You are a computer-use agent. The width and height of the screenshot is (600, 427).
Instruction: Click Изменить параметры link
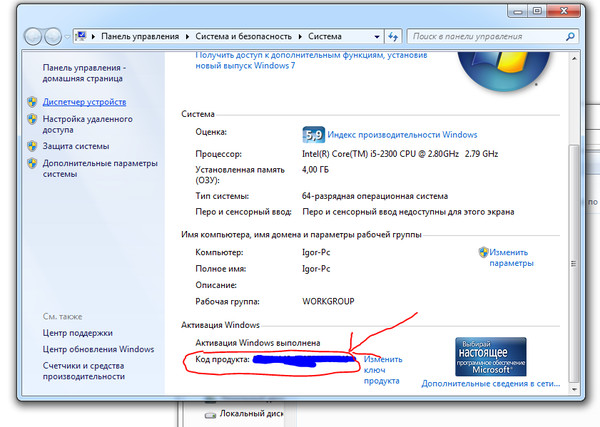pyautogui.click(x=511, y=258)
